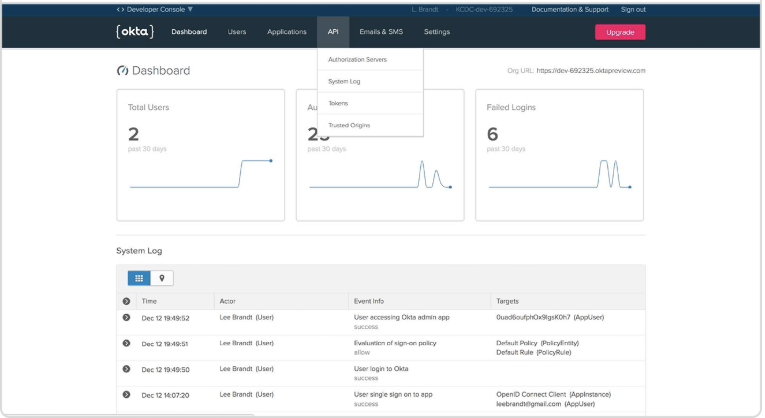Click the Failed Logins count 6
Image resolution: width=765 pixels, height=418 pixels.
click(492, 134)
